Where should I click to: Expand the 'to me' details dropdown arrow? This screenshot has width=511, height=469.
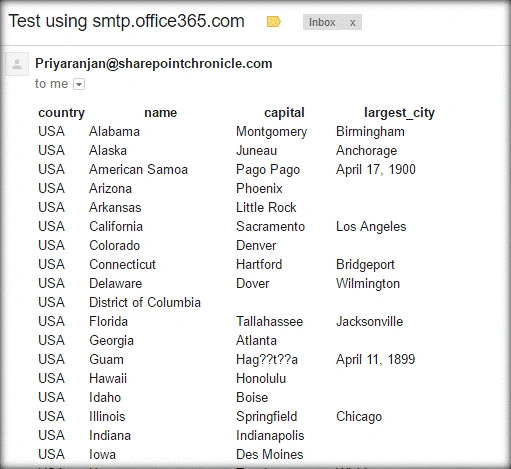pyautogui.click(x=79, y=84)
